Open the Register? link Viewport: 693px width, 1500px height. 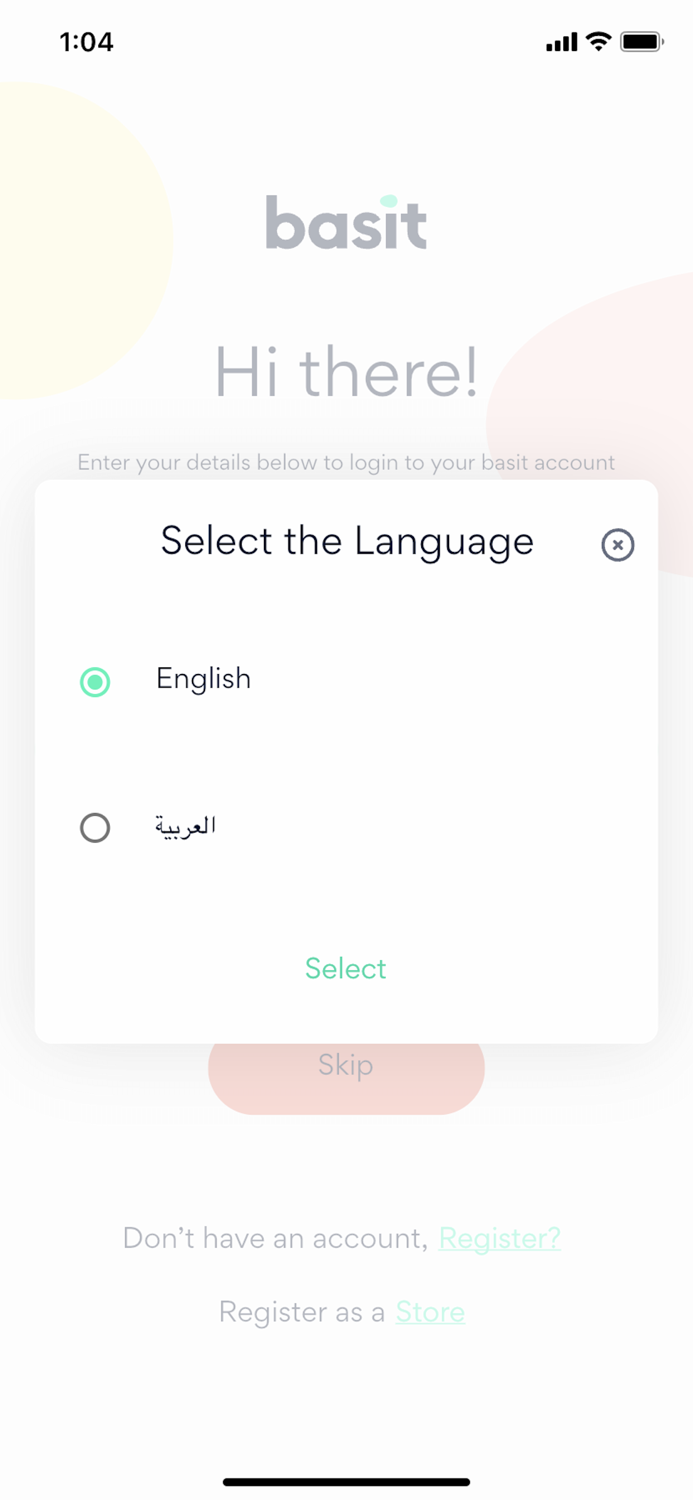pyautogui.click(x=499, y=1238)
